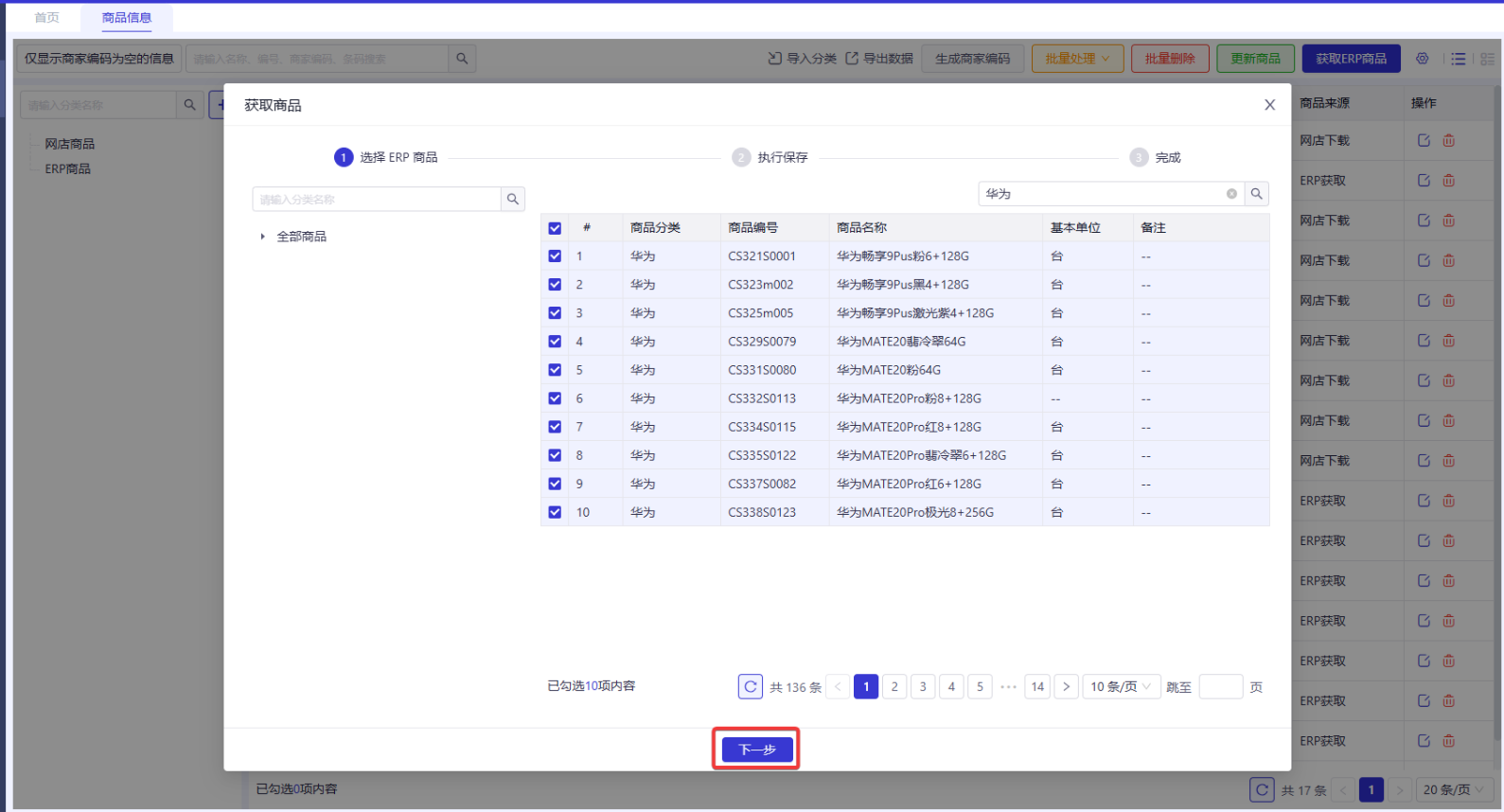Screen dimensions: 1504x812
Task: Uncheck row 7 CS334S0115 checkbox
Action: click(555, 427)
